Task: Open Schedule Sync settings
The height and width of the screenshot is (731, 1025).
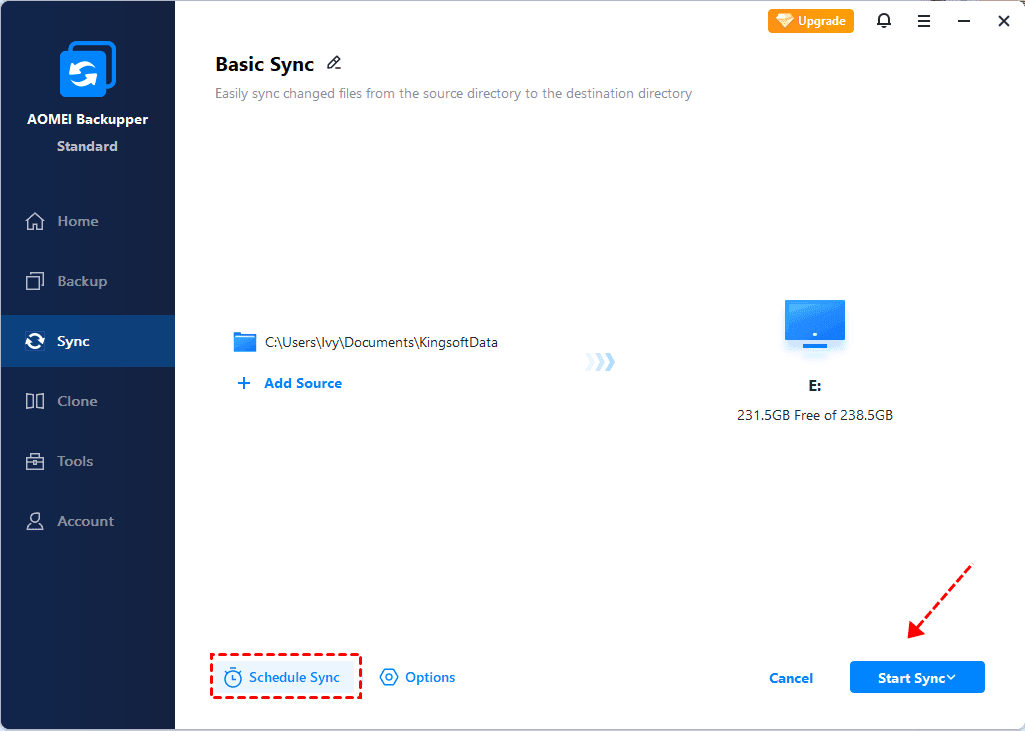Action: click(x=286, y=677)
